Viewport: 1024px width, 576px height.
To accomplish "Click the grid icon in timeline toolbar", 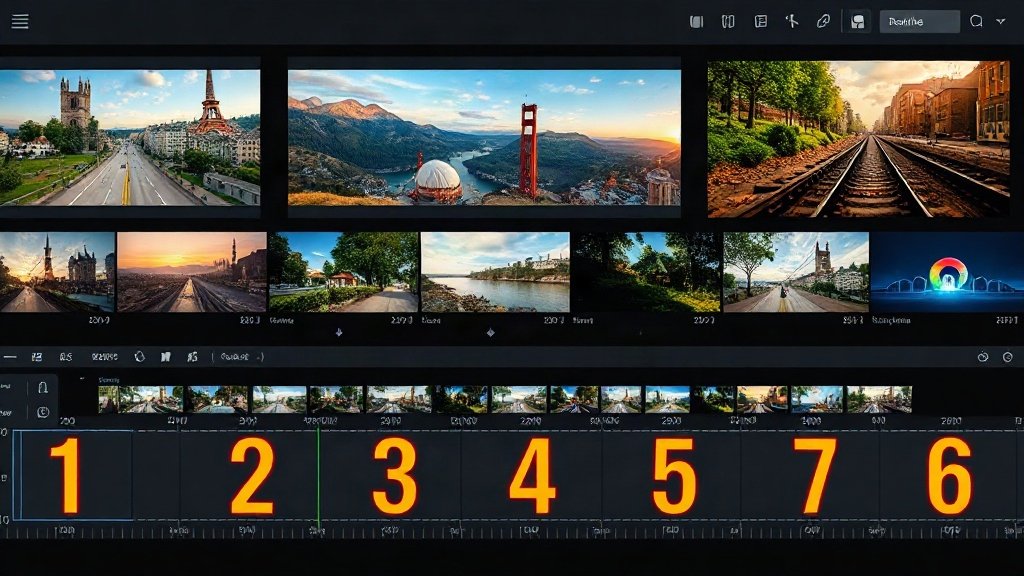I will 37,357.
